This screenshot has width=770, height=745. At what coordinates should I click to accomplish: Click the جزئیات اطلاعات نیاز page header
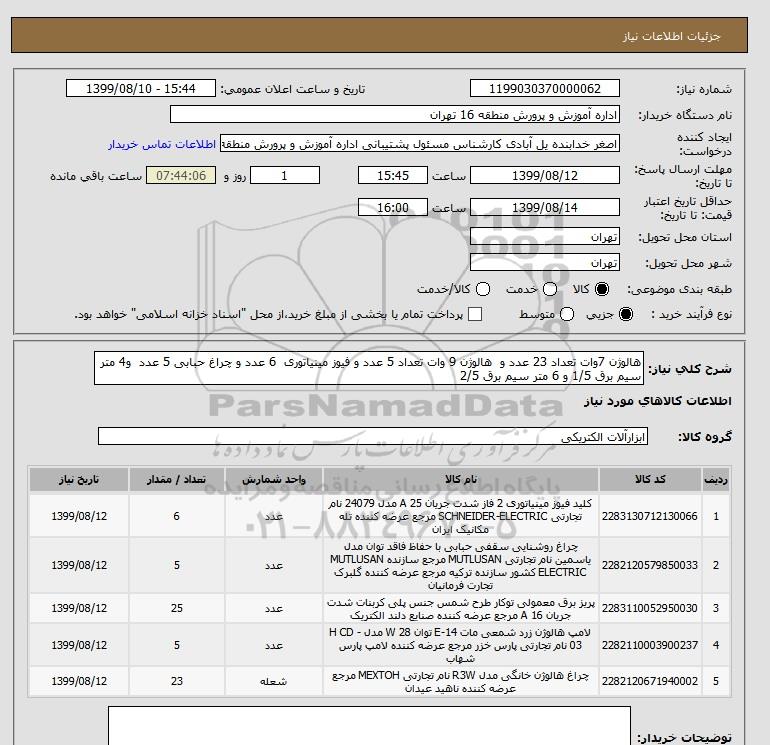pos(671,36)
